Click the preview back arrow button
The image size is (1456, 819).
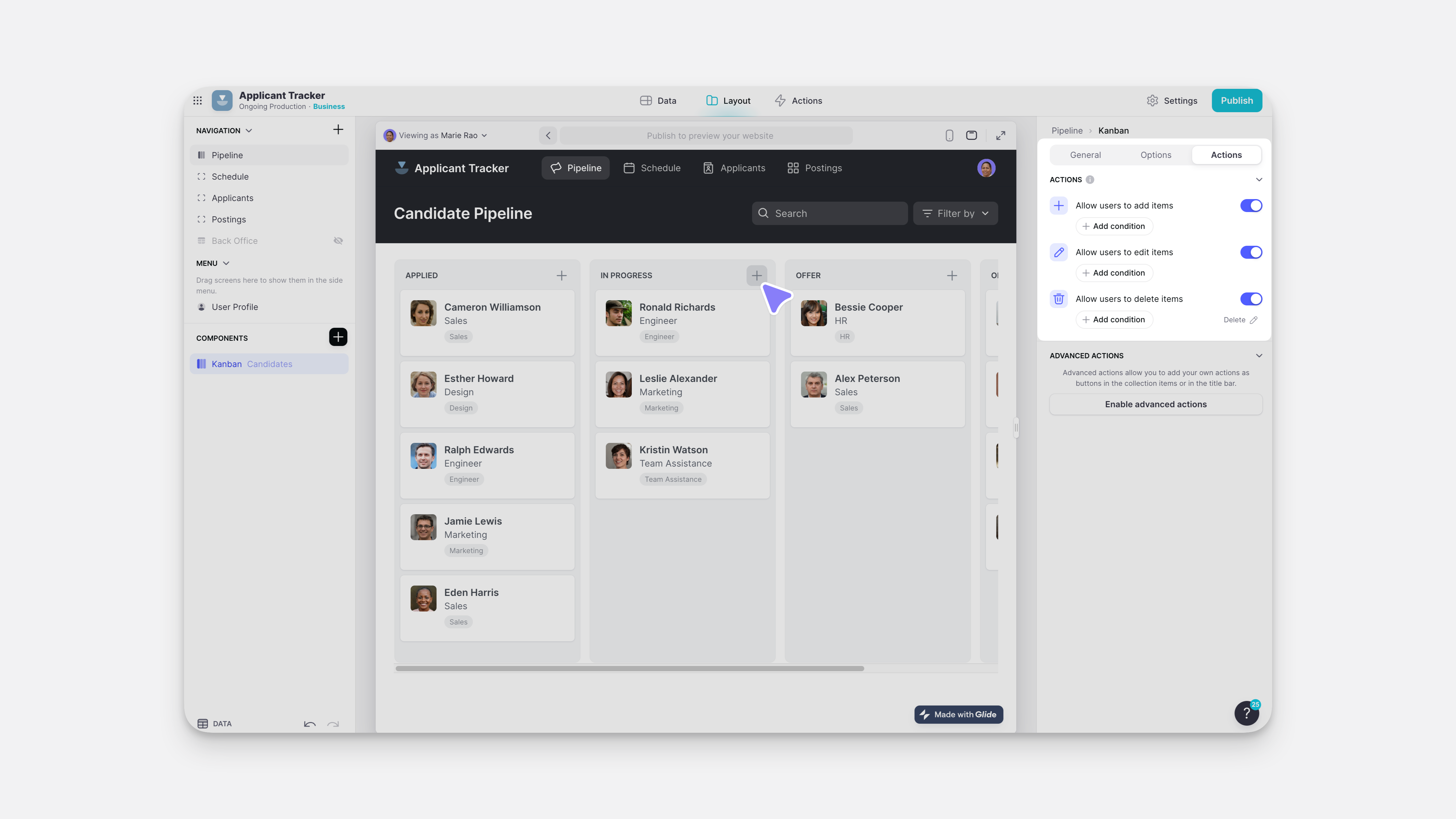548,136
